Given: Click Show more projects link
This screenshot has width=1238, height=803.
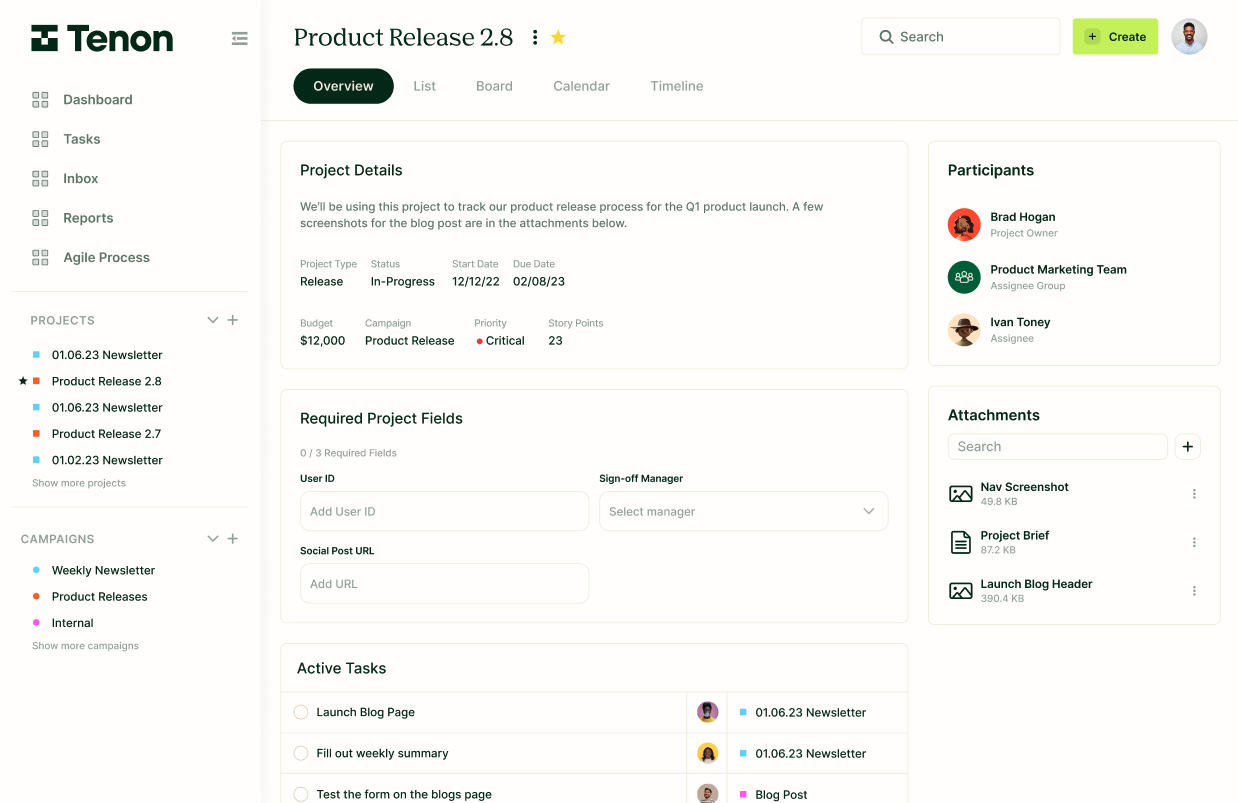Looking at the screenshot, I should [x=79, y=483].
